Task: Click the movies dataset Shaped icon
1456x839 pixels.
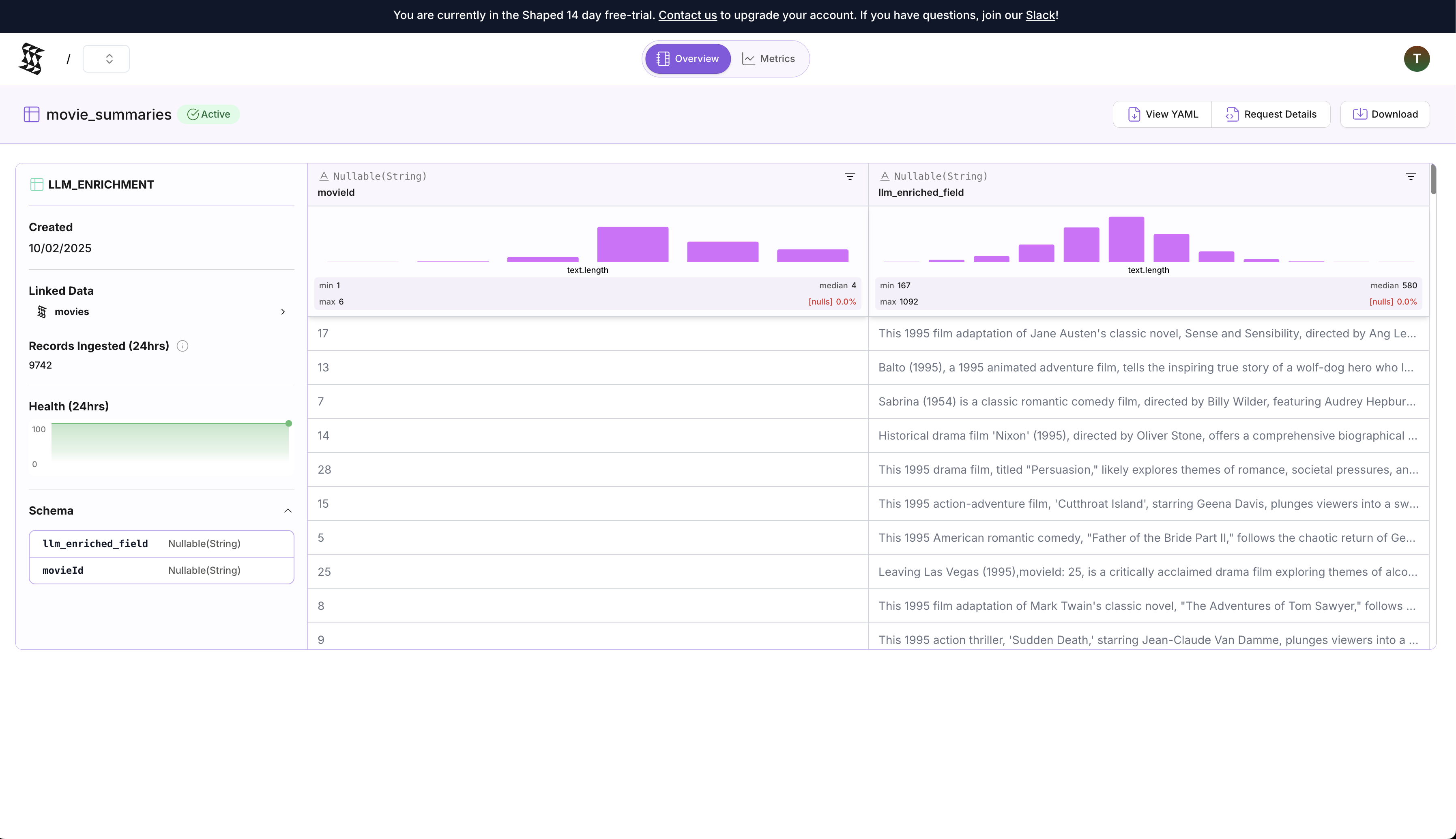Action: 41,312
